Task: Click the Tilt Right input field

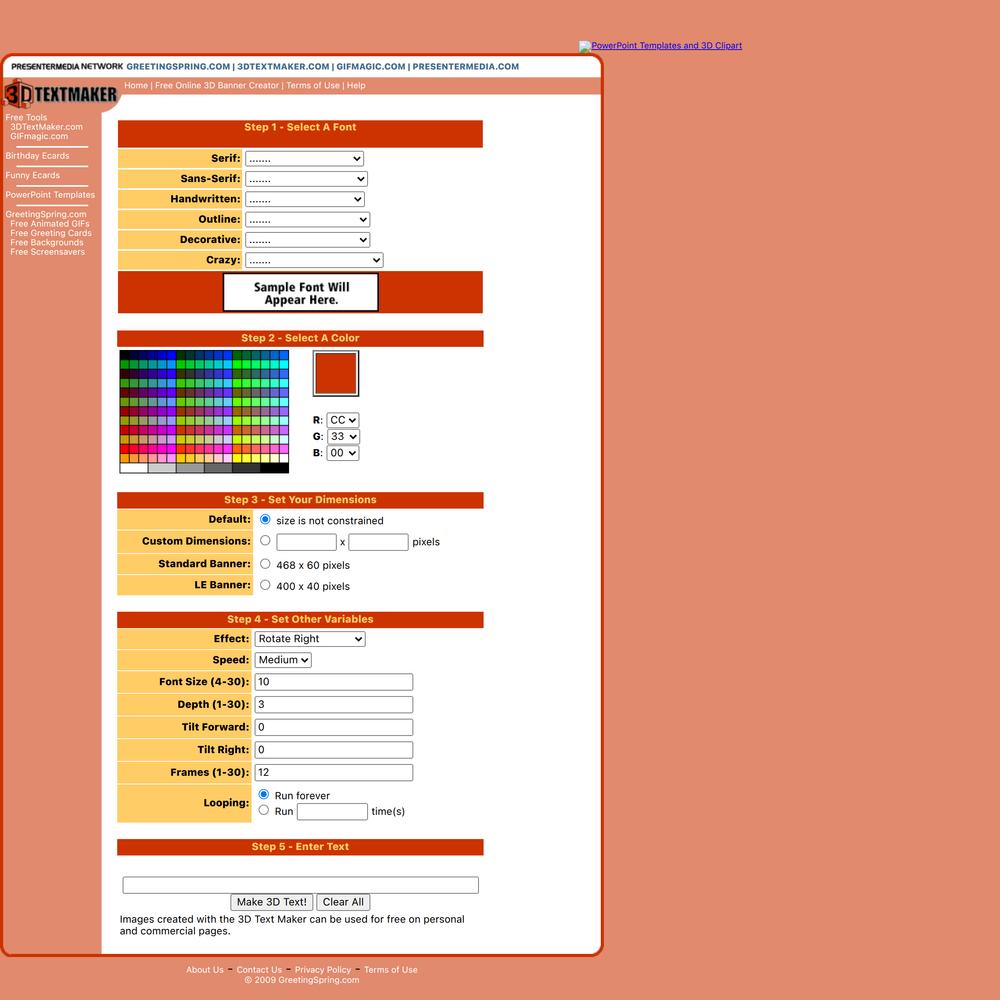Action: [x=334, y=750]
